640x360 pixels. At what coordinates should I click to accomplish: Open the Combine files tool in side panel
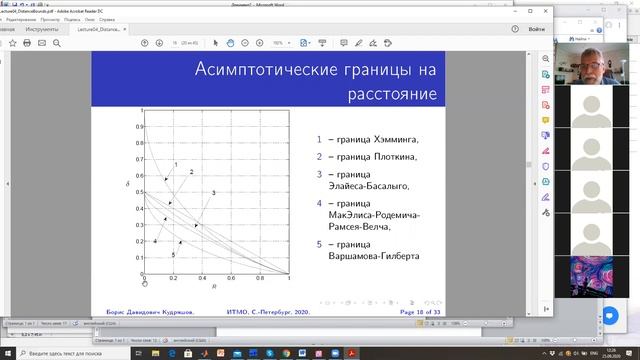click(x=546, y=136)
